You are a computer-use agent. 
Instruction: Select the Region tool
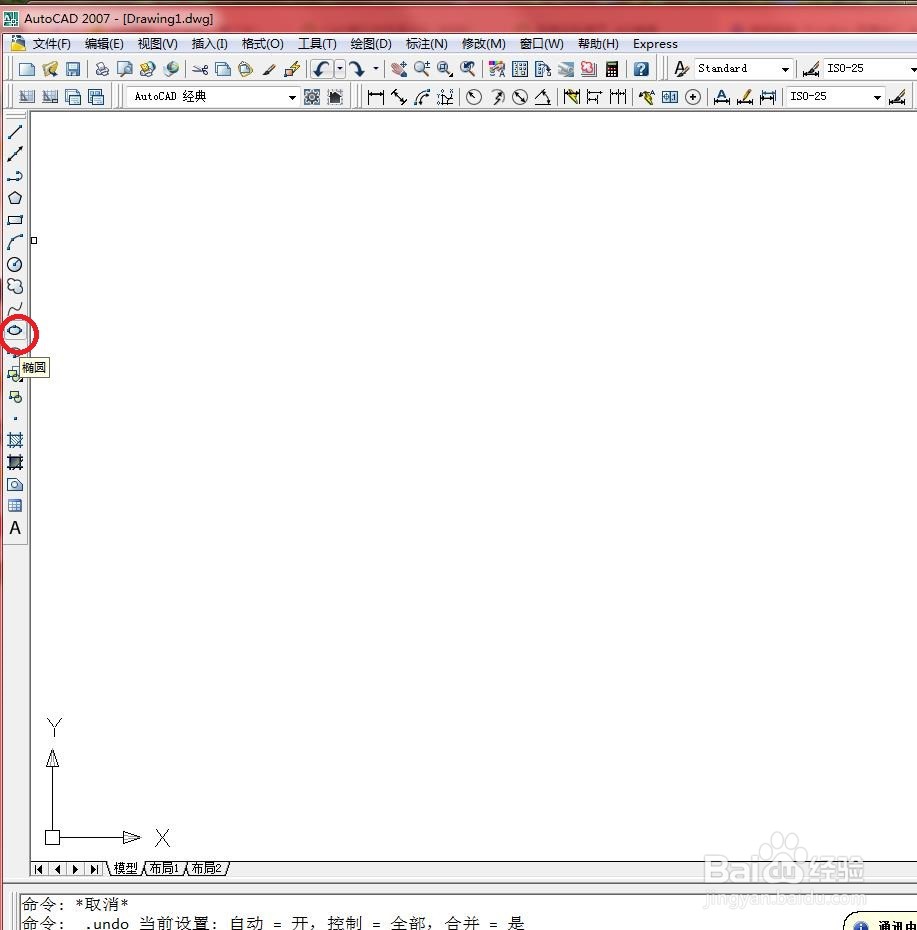(15, 485)
